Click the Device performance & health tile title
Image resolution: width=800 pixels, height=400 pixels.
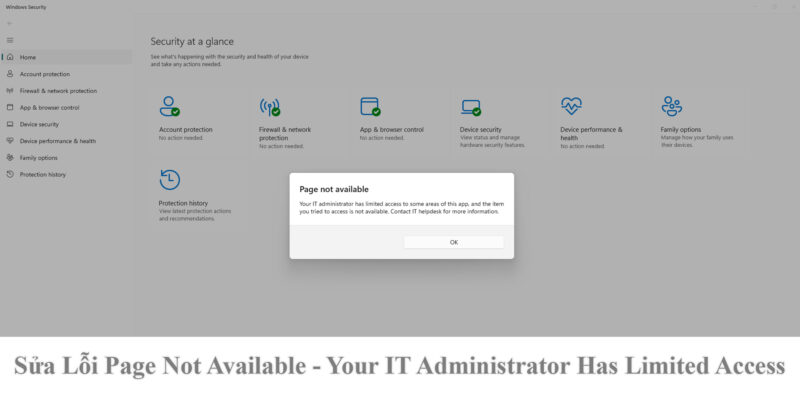pos(591,134)
